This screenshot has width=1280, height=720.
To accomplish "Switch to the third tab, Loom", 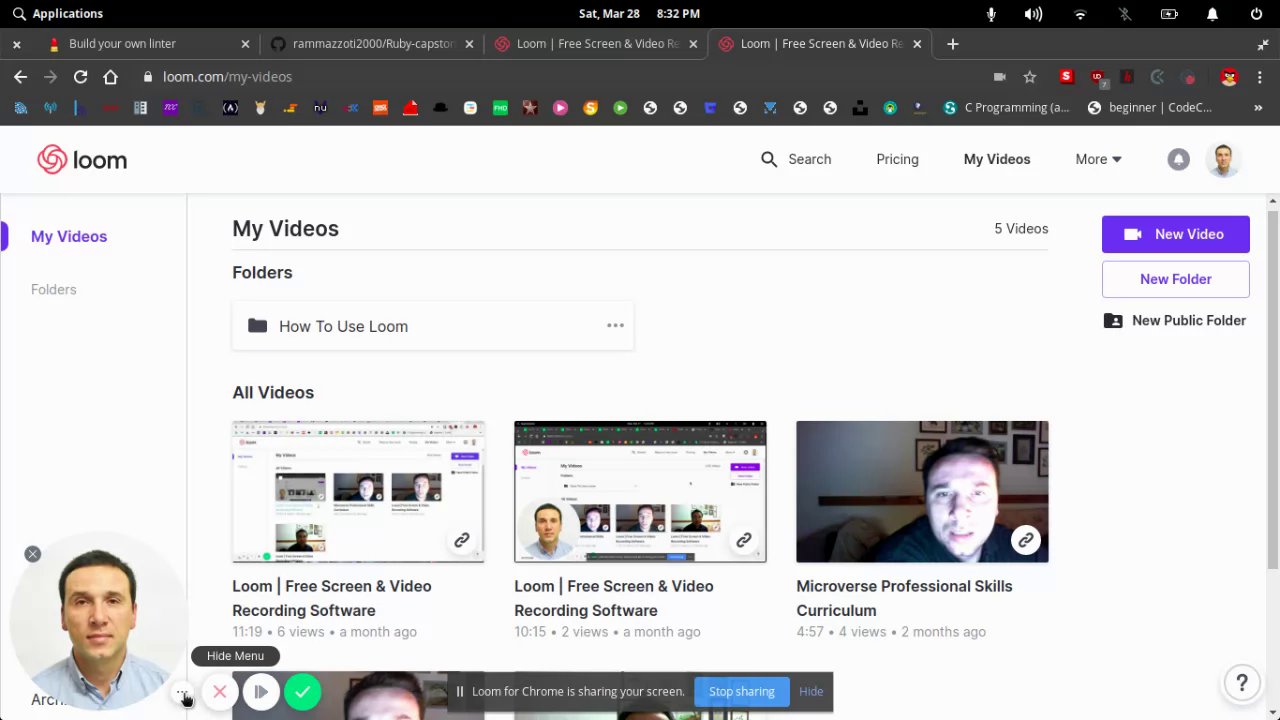I will [596, 44].
